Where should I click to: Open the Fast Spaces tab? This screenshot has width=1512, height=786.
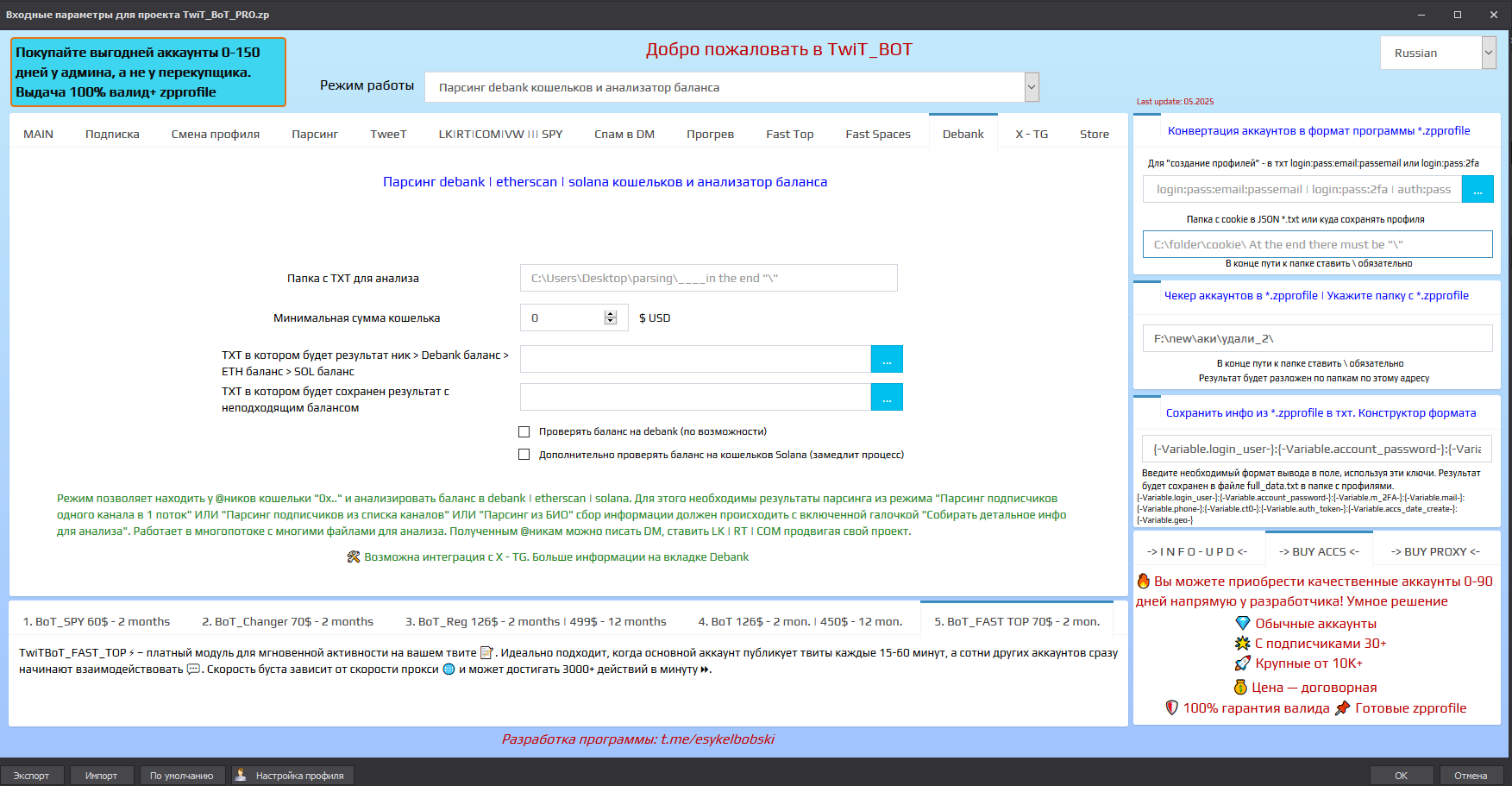click(878, 134)
